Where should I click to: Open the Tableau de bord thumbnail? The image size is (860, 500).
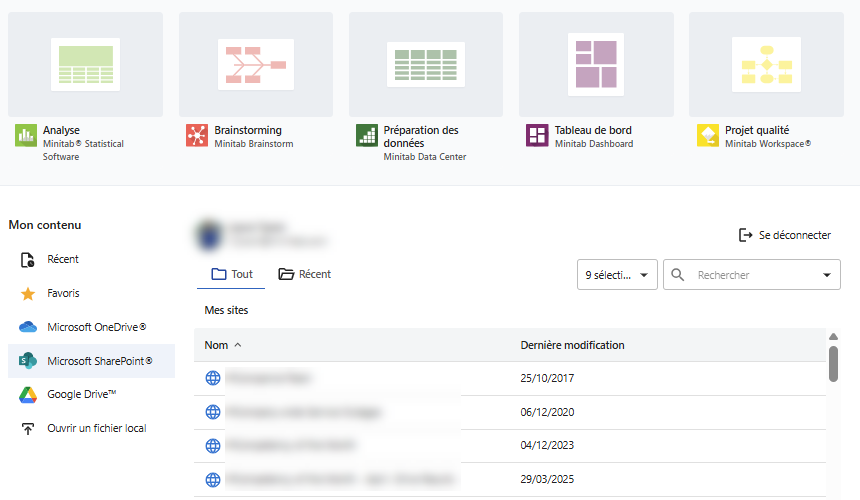(x=596, y=64)
